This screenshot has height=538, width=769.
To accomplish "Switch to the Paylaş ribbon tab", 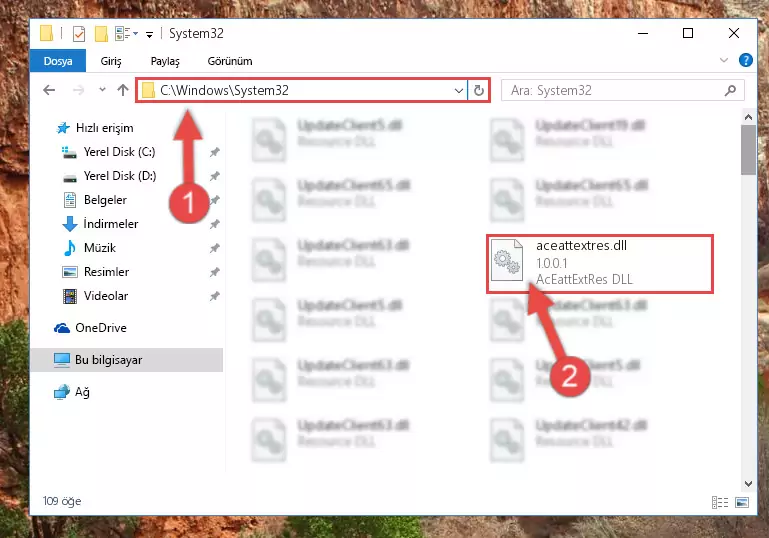I will 165,61.
